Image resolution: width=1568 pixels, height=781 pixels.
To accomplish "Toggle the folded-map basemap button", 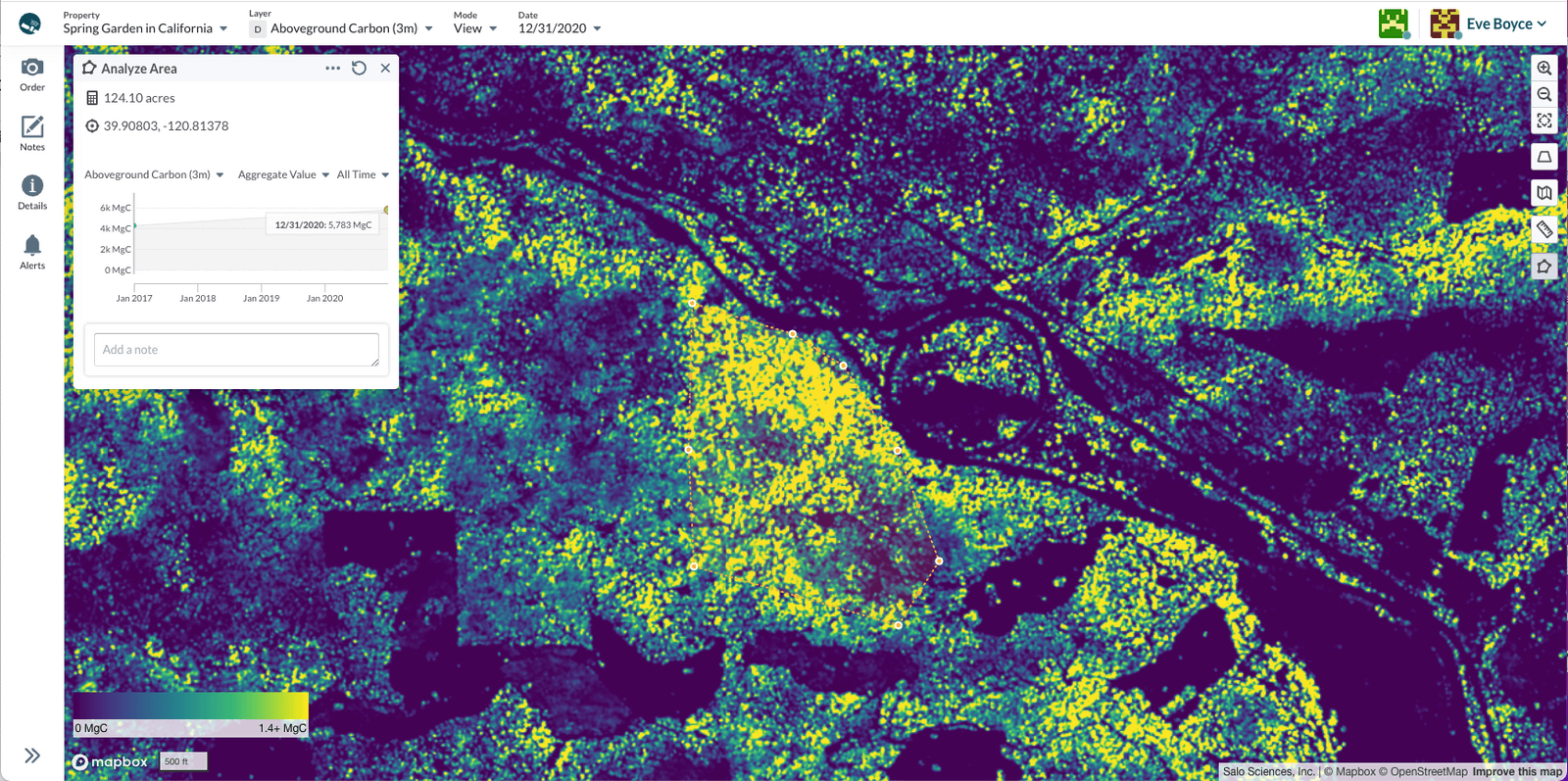I will pos(1544,193).
